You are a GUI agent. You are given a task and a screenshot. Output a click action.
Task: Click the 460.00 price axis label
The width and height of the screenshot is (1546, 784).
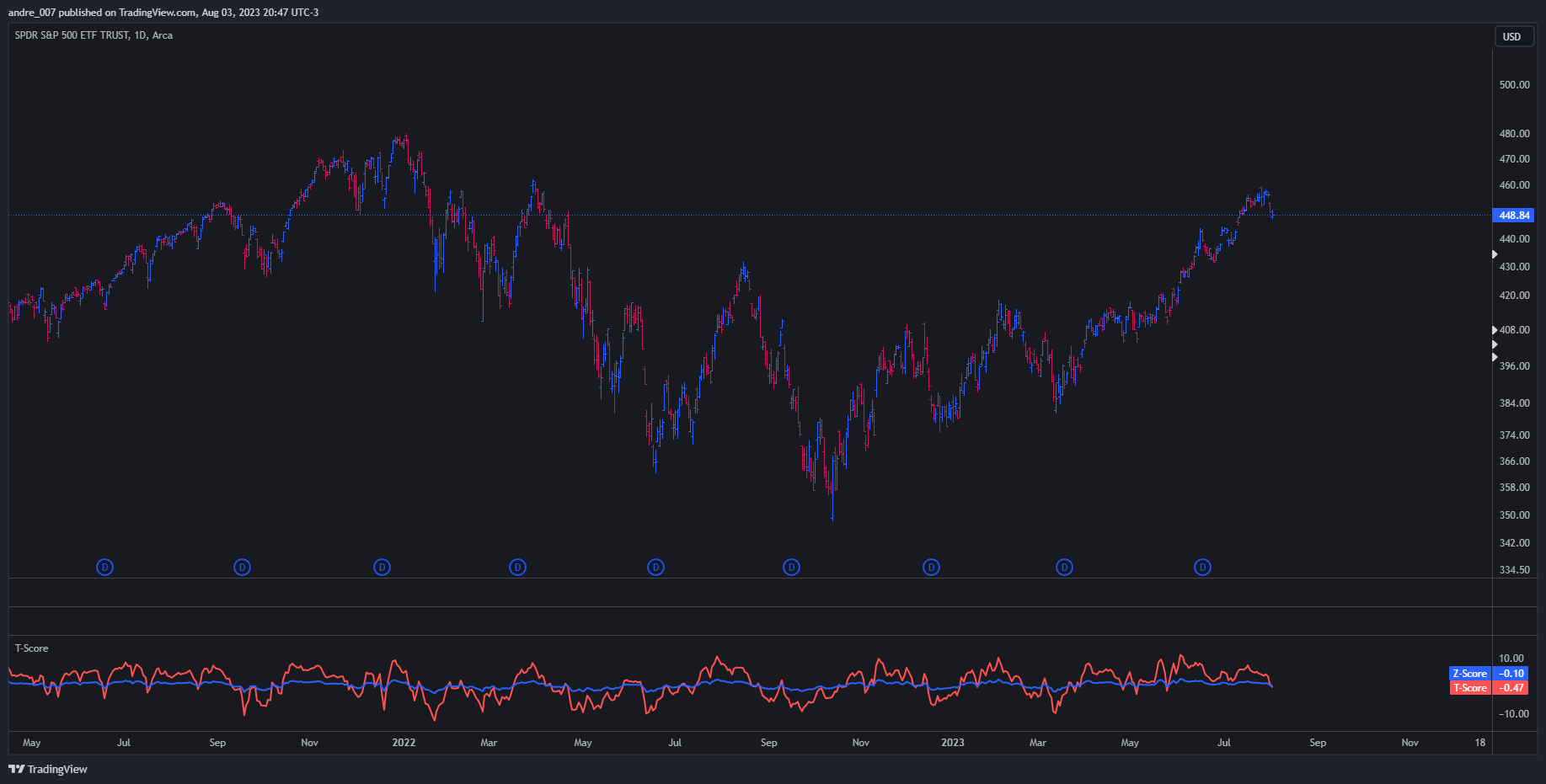click(1514, 185)
